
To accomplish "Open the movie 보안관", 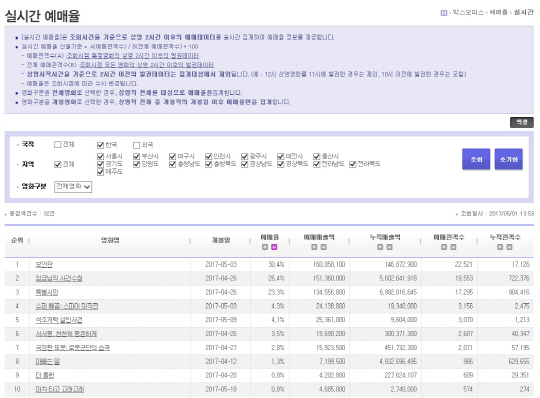I will pos(44,264).
